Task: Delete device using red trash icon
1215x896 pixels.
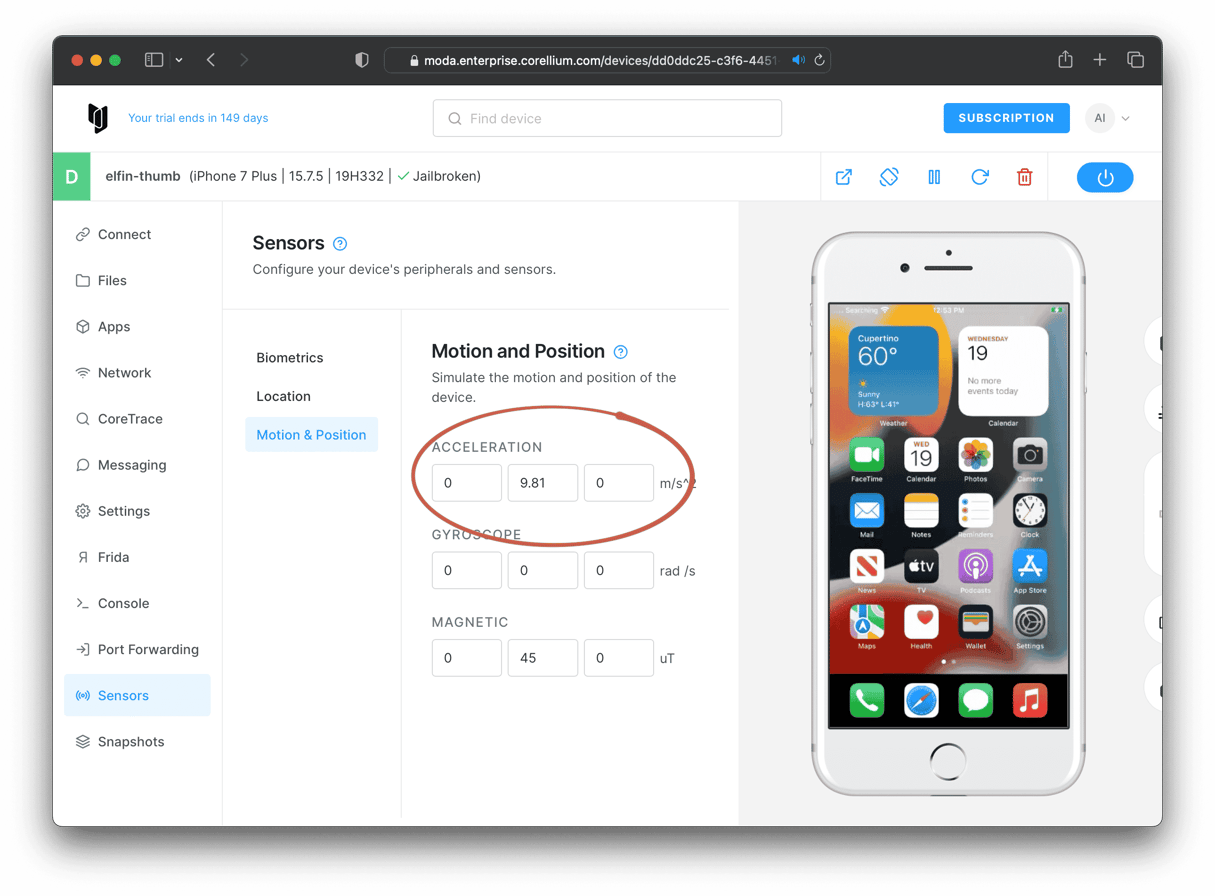Action: pyautogui.click(x=1024, y=177)
